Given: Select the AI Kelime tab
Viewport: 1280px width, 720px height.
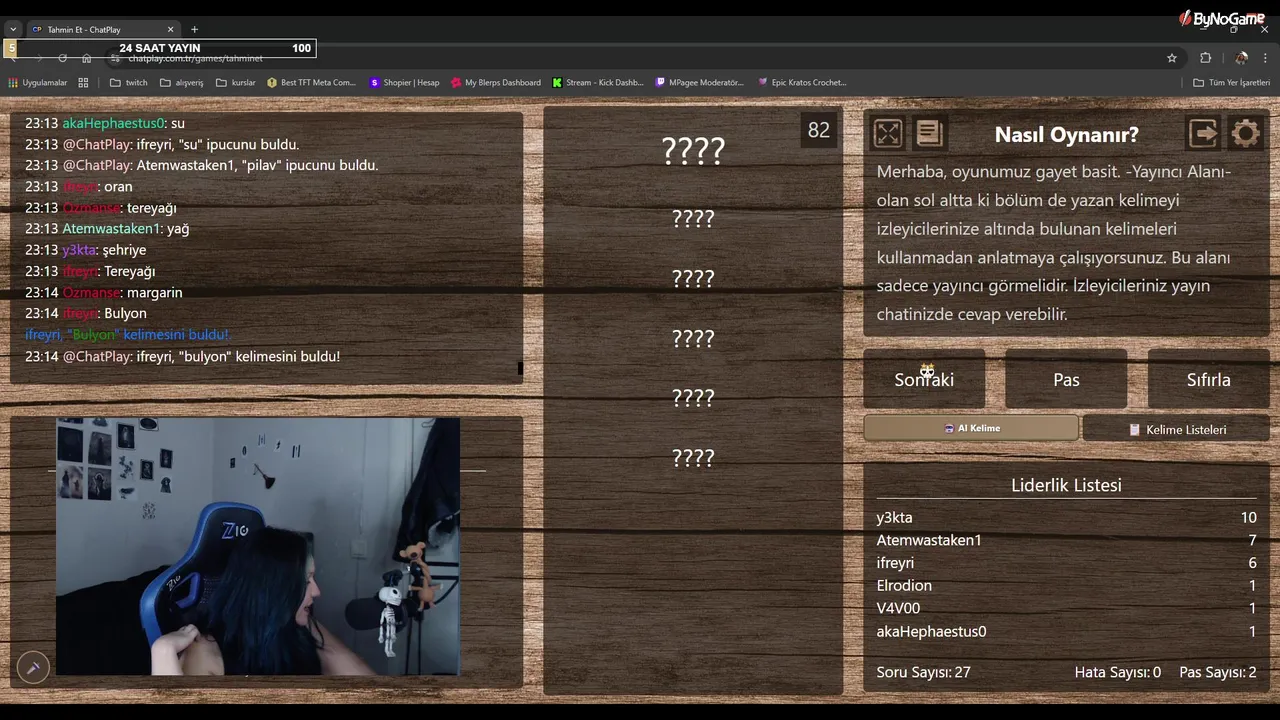Looking at the screenshot, I should (x=971, y=428).
